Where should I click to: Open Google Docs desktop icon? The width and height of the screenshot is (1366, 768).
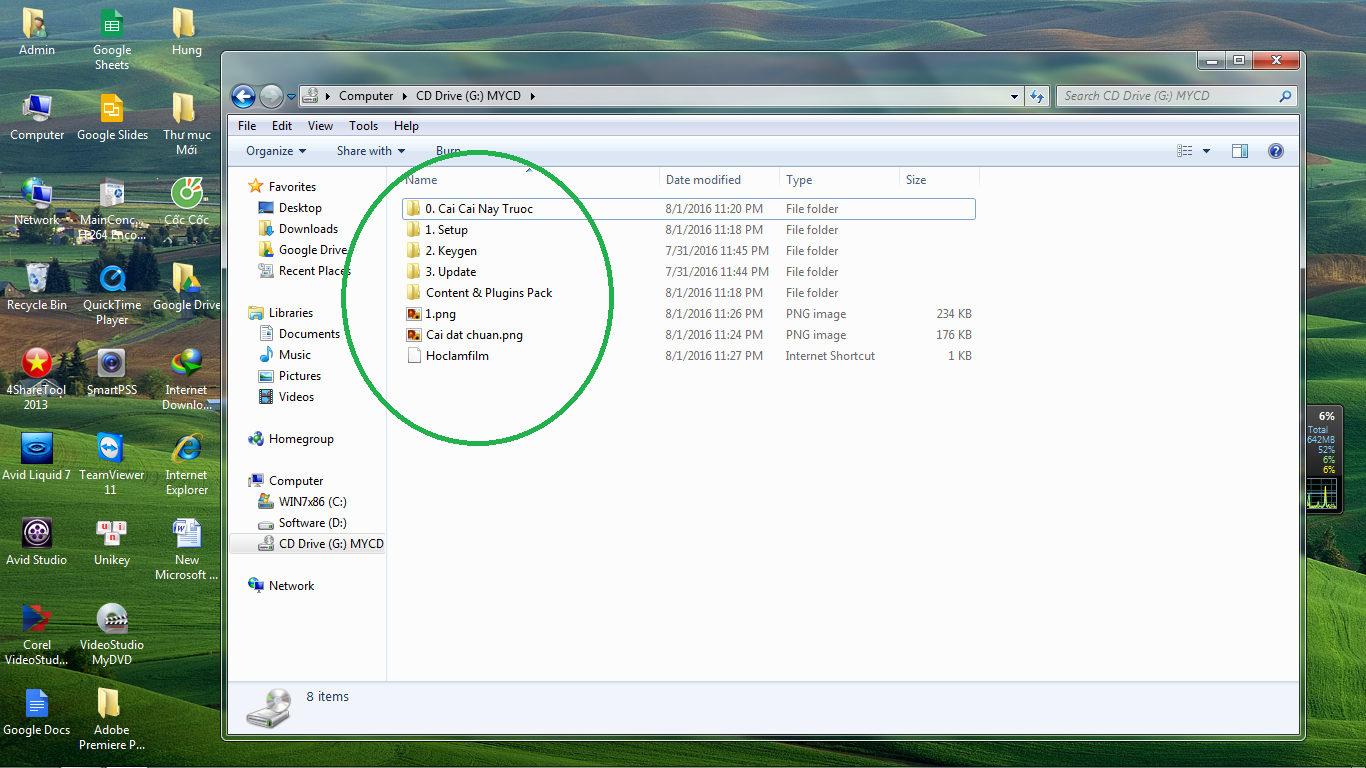[37, 712]
